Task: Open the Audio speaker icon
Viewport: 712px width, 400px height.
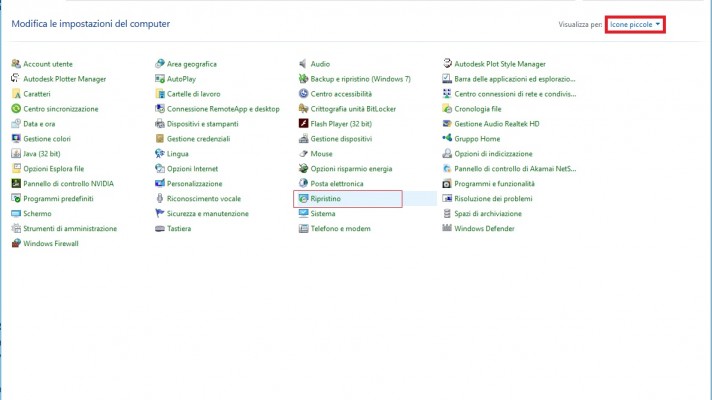Action: [x=303, y=64]
